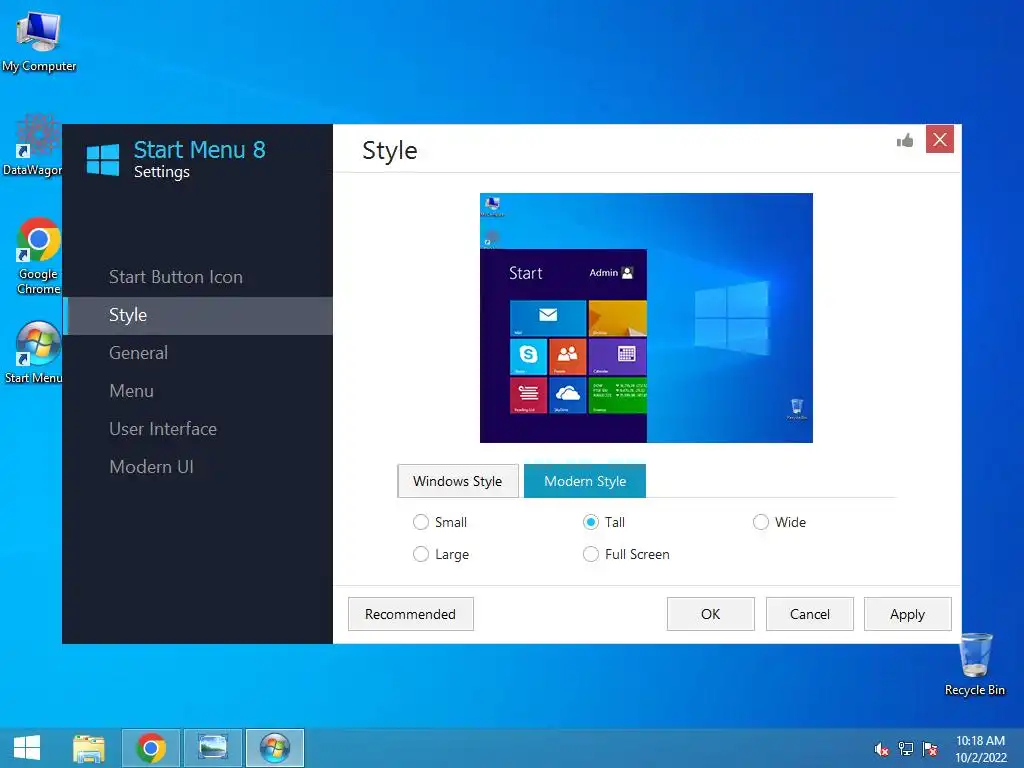Screen dimensions: 1024x768
Task: Click the Start menu style preview image
Action: point(647,318)
